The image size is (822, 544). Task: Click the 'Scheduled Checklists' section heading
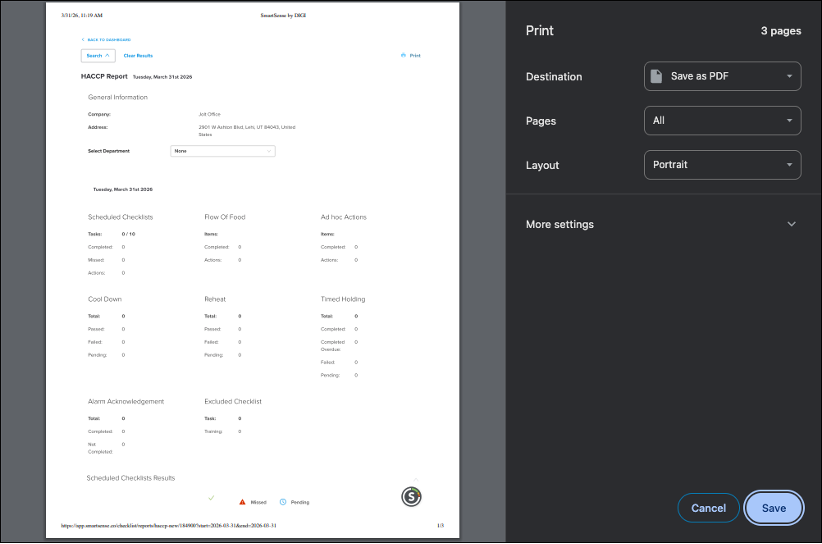point(120,217)
